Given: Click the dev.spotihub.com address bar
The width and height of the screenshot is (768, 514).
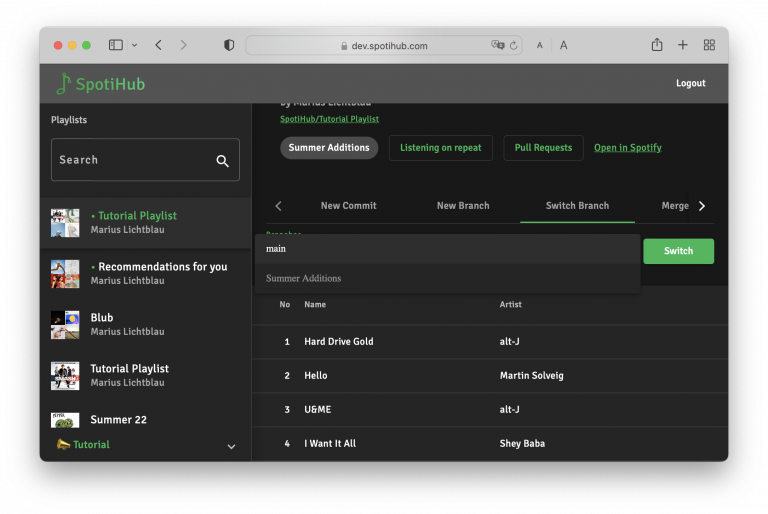Looking at the screenshot, I should tap(384, 46).
